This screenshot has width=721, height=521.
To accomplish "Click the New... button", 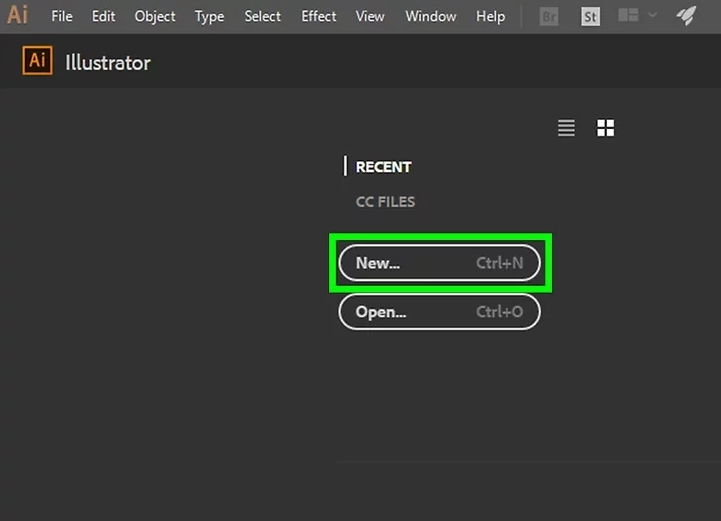I will tap(440, 263).
